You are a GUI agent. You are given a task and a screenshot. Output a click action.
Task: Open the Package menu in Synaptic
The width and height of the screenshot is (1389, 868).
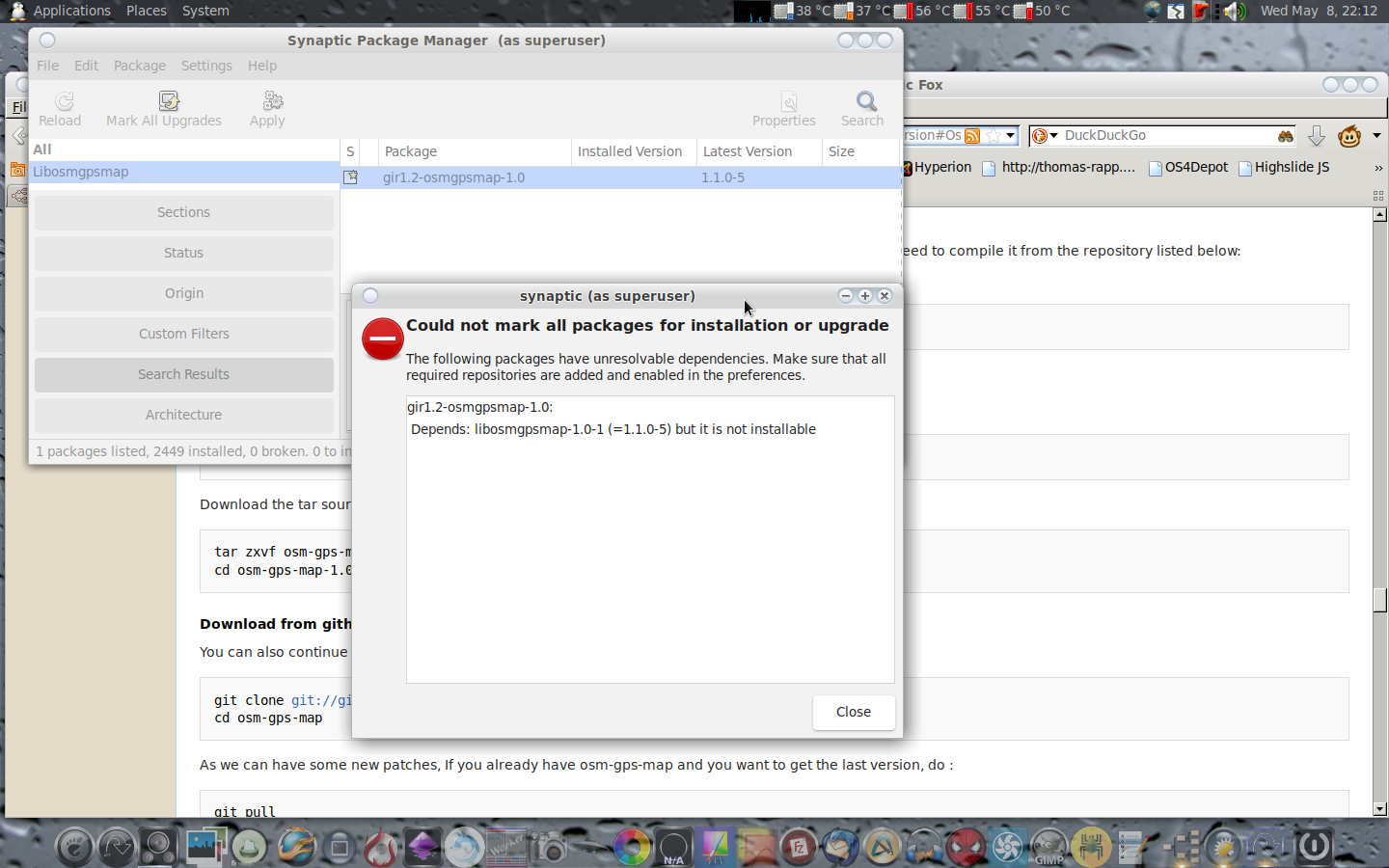[x=140, y=66]
